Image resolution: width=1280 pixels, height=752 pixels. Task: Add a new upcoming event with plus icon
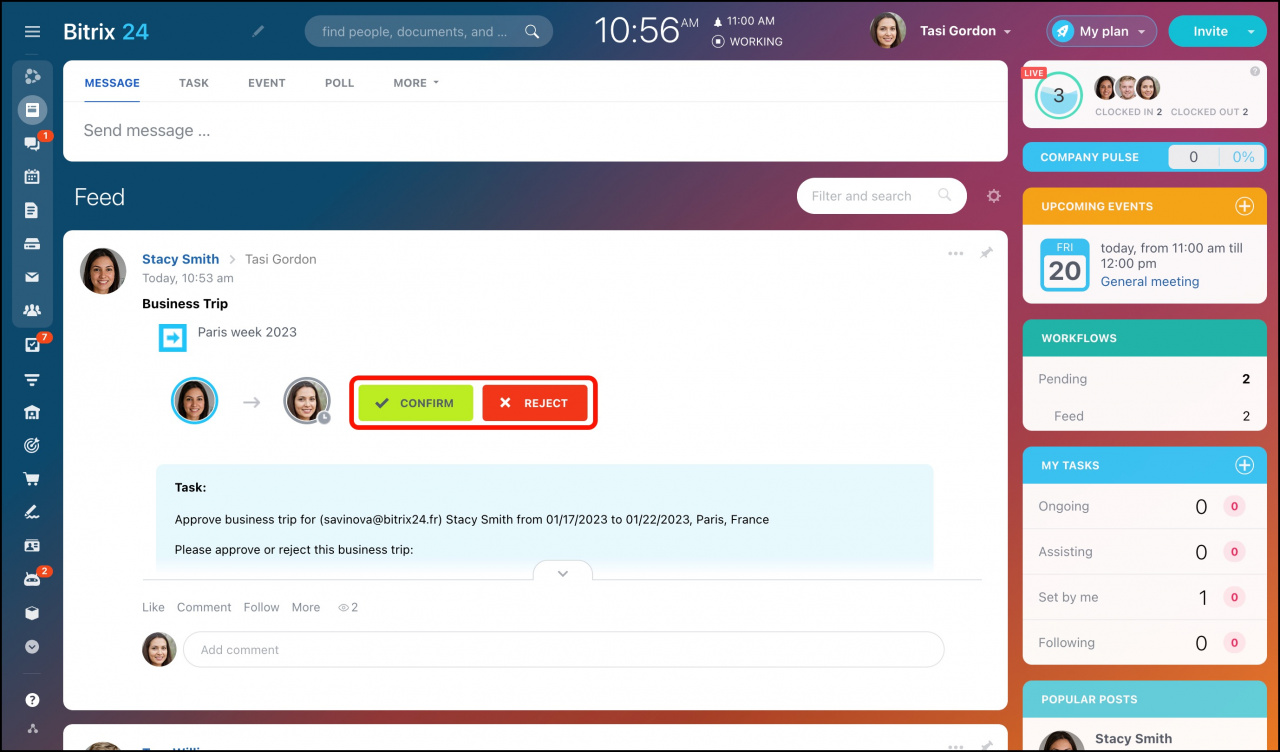tap(1244, 206)
